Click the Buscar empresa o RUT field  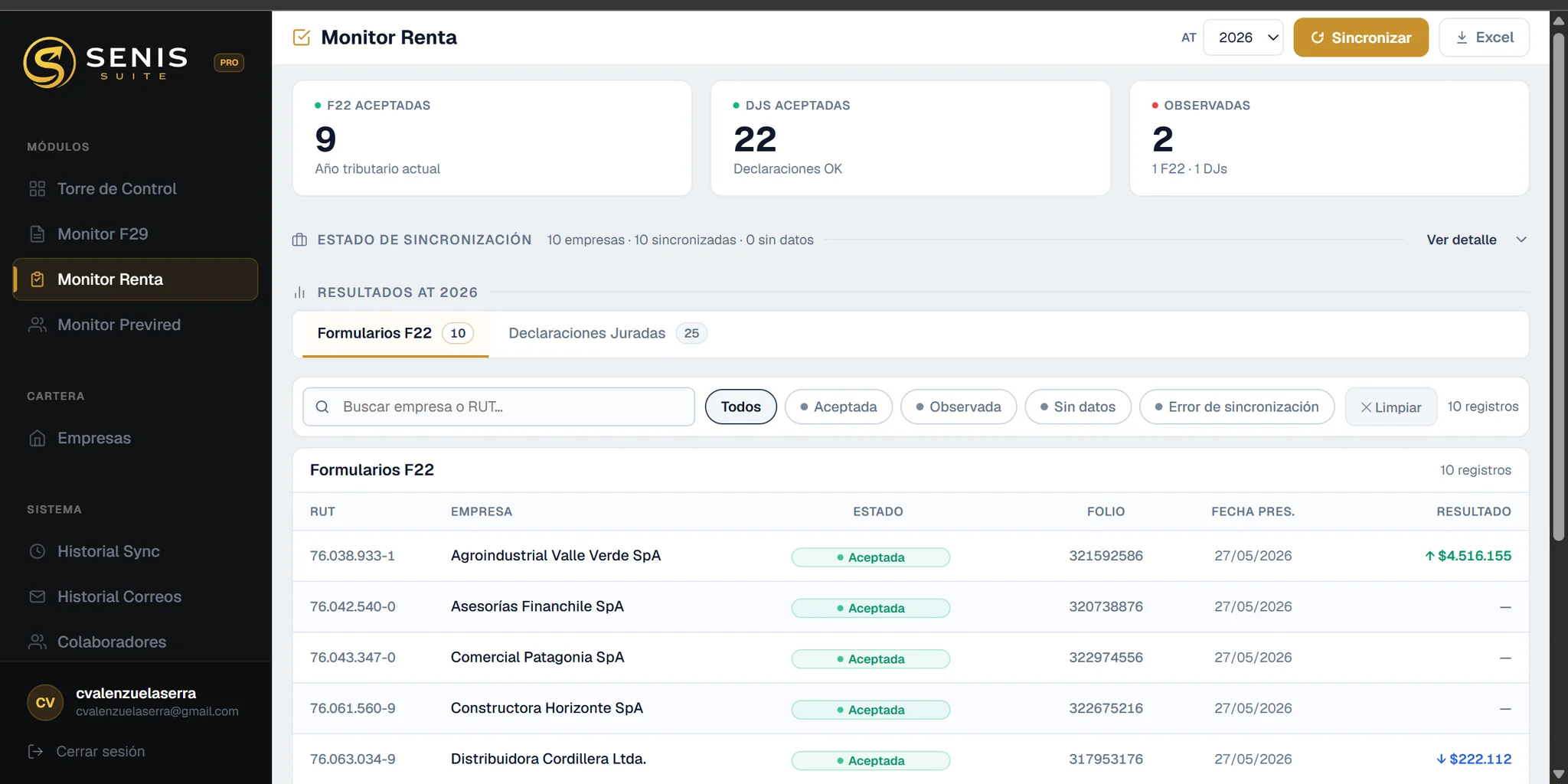click(498, 407)
